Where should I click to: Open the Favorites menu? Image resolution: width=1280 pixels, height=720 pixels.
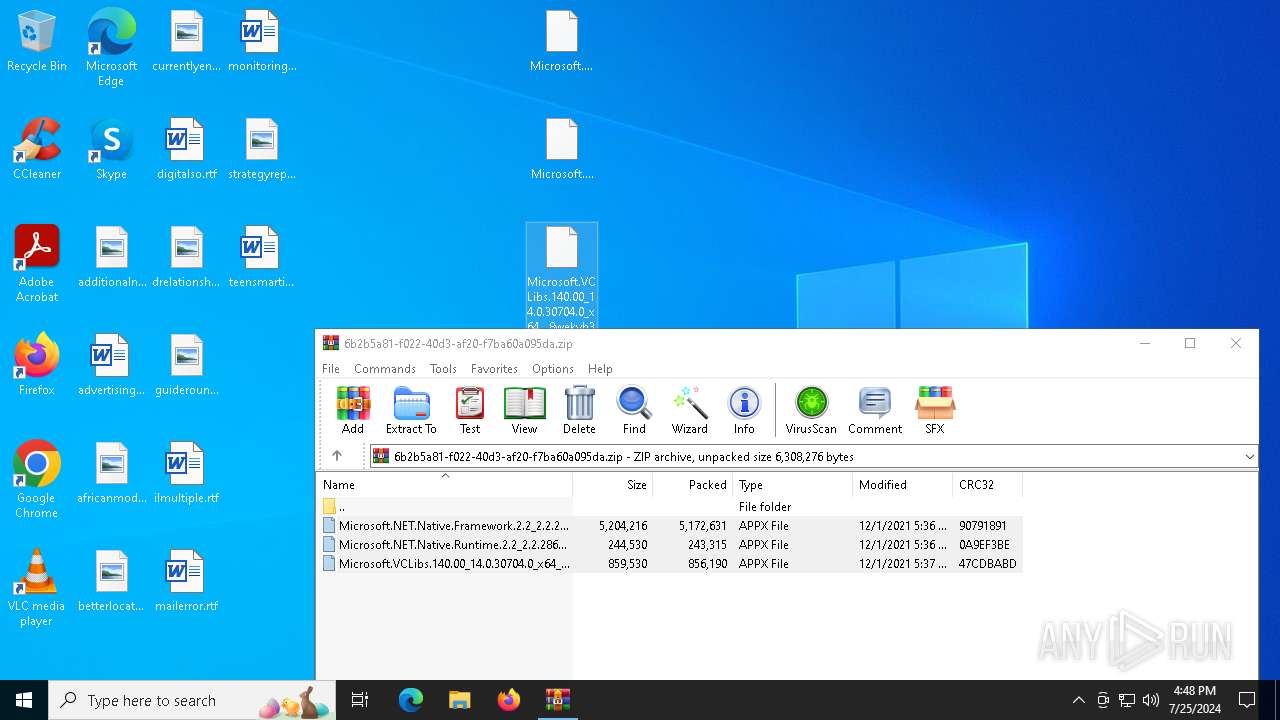[494, 369]
